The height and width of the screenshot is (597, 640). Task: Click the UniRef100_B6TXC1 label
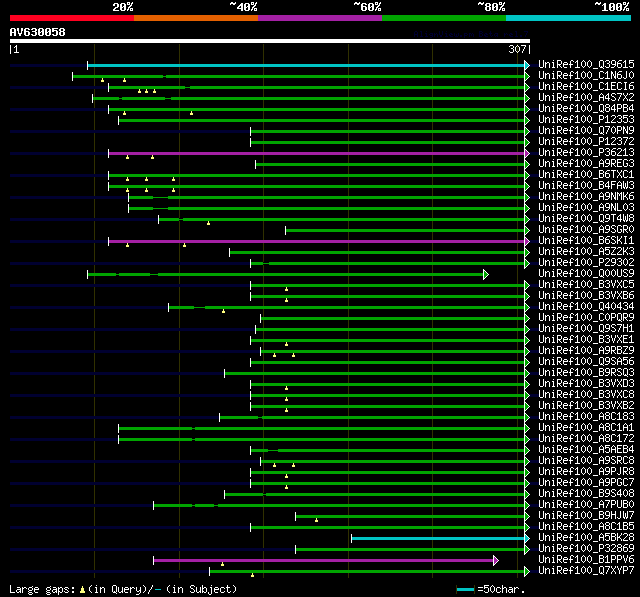(586, 175)
